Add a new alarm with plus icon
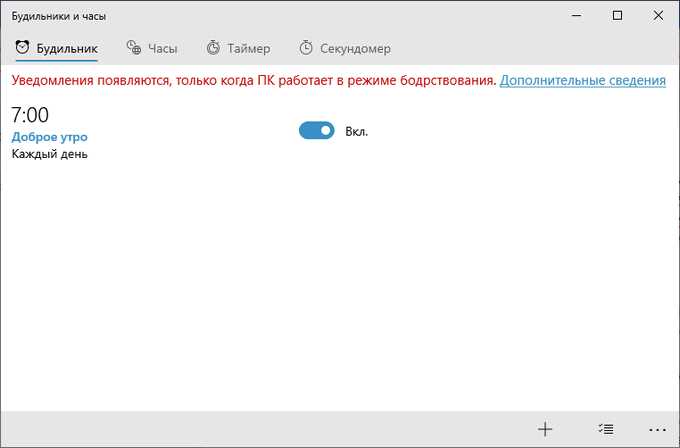 click(545, 429)
